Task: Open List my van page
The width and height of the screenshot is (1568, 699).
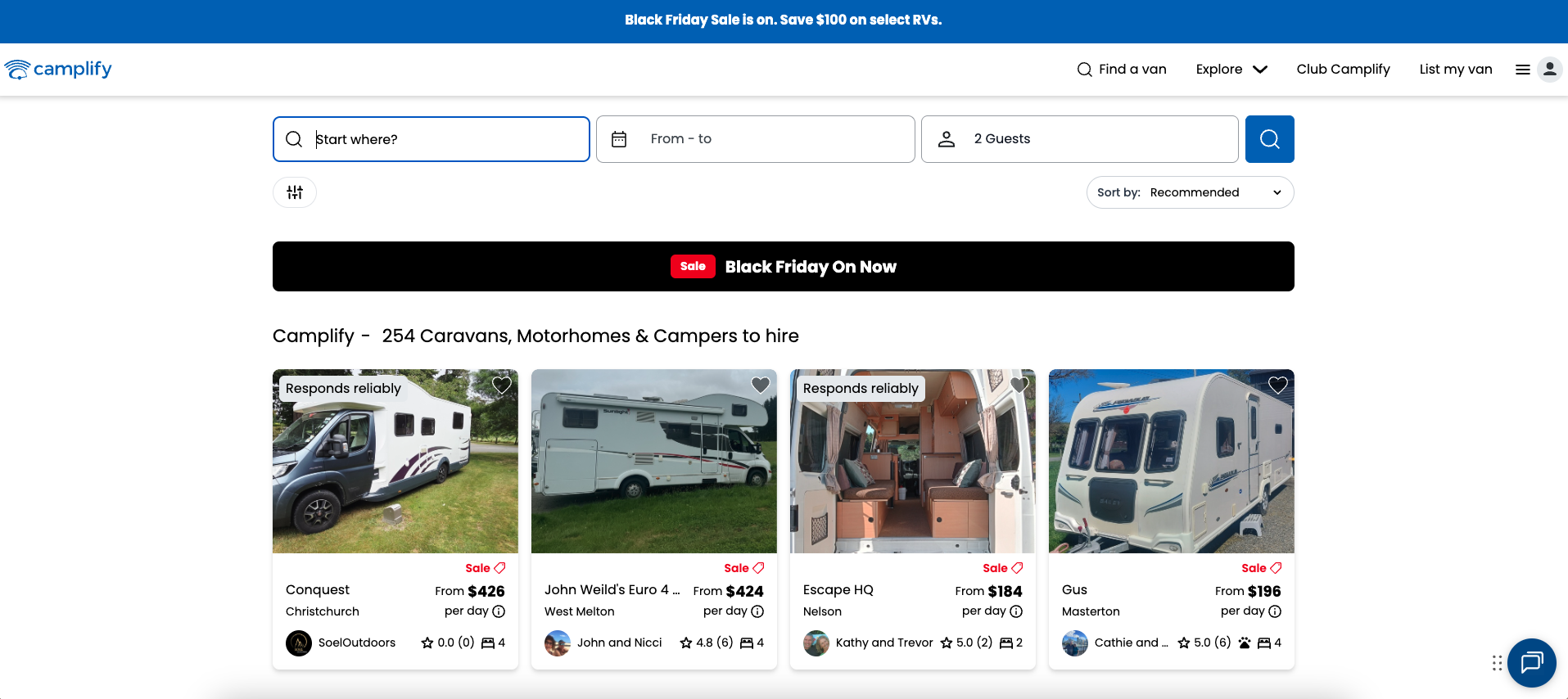Action: pos(1455,70)
